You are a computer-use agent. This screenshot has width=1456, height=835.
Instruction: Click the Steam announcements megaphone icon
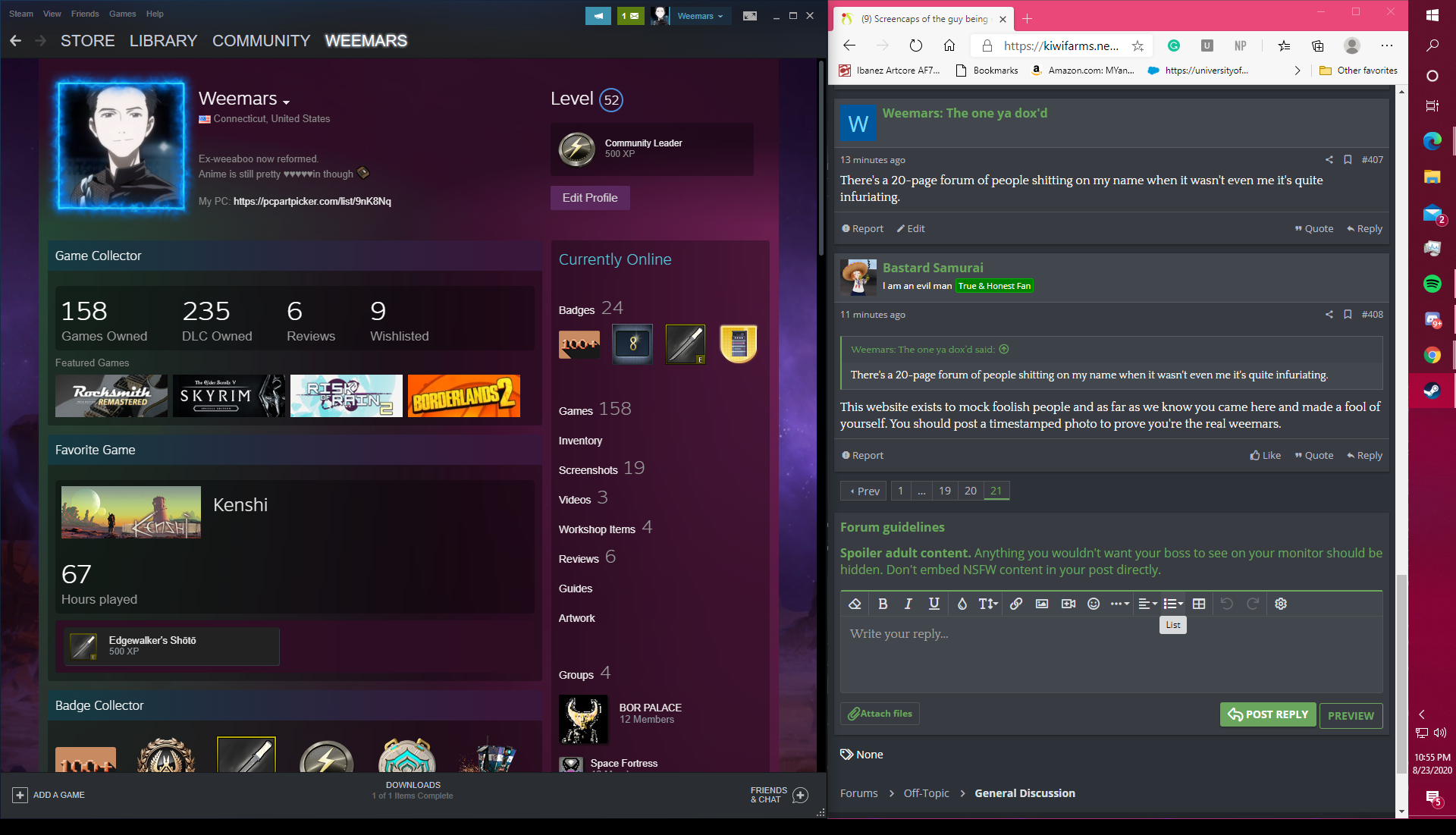pyautogui.click(x=598, y=16)
